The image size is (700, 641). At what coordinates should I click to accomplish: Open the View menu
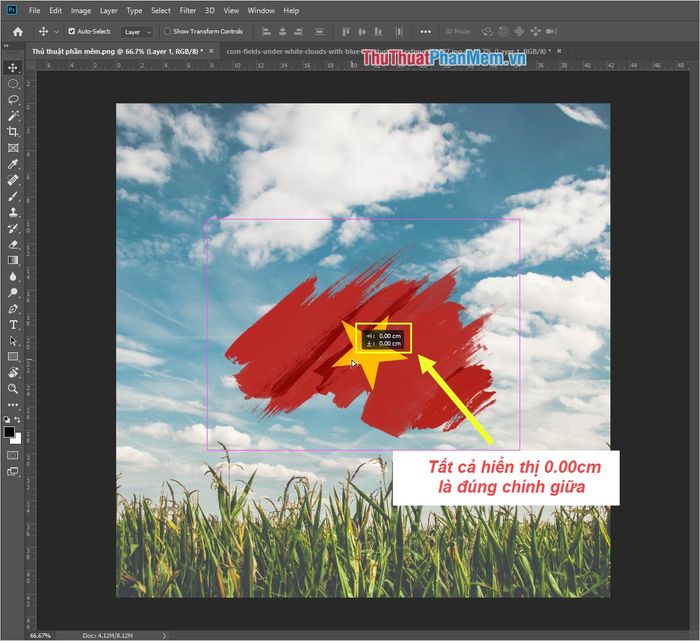tap(231, 10)
